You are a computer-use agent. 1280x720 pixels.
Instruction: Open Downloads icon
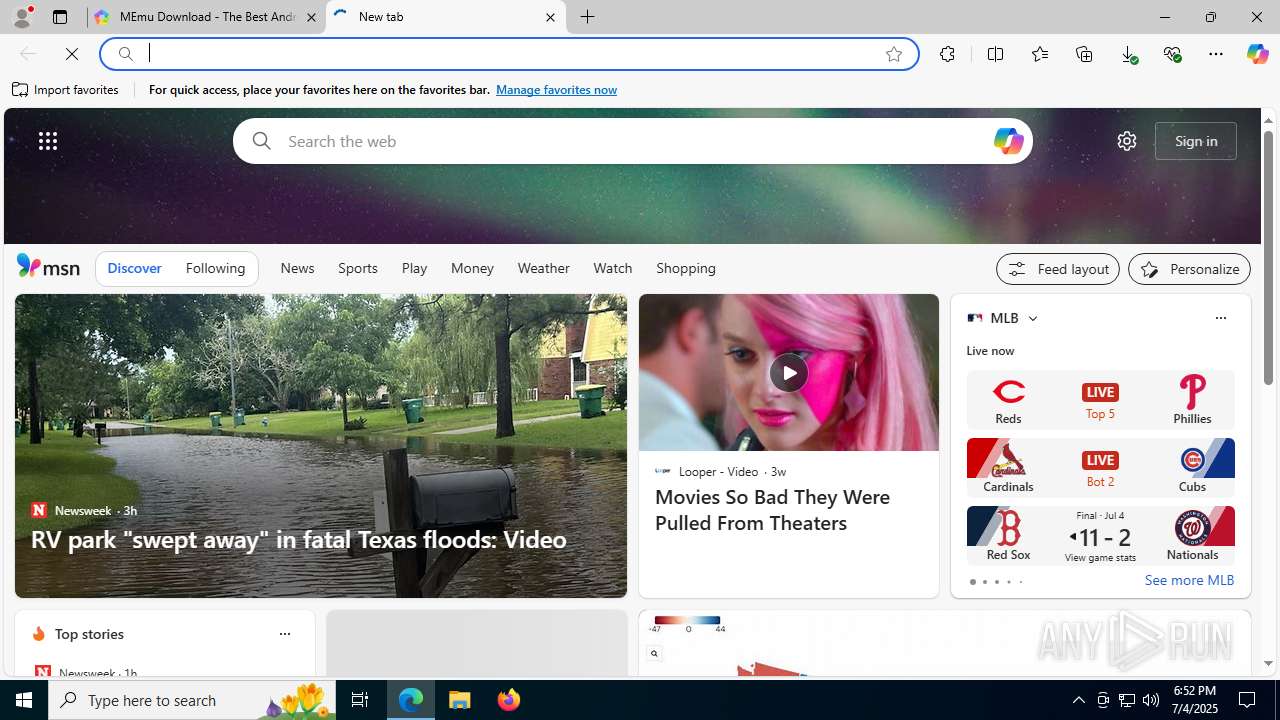point(1128,54)
